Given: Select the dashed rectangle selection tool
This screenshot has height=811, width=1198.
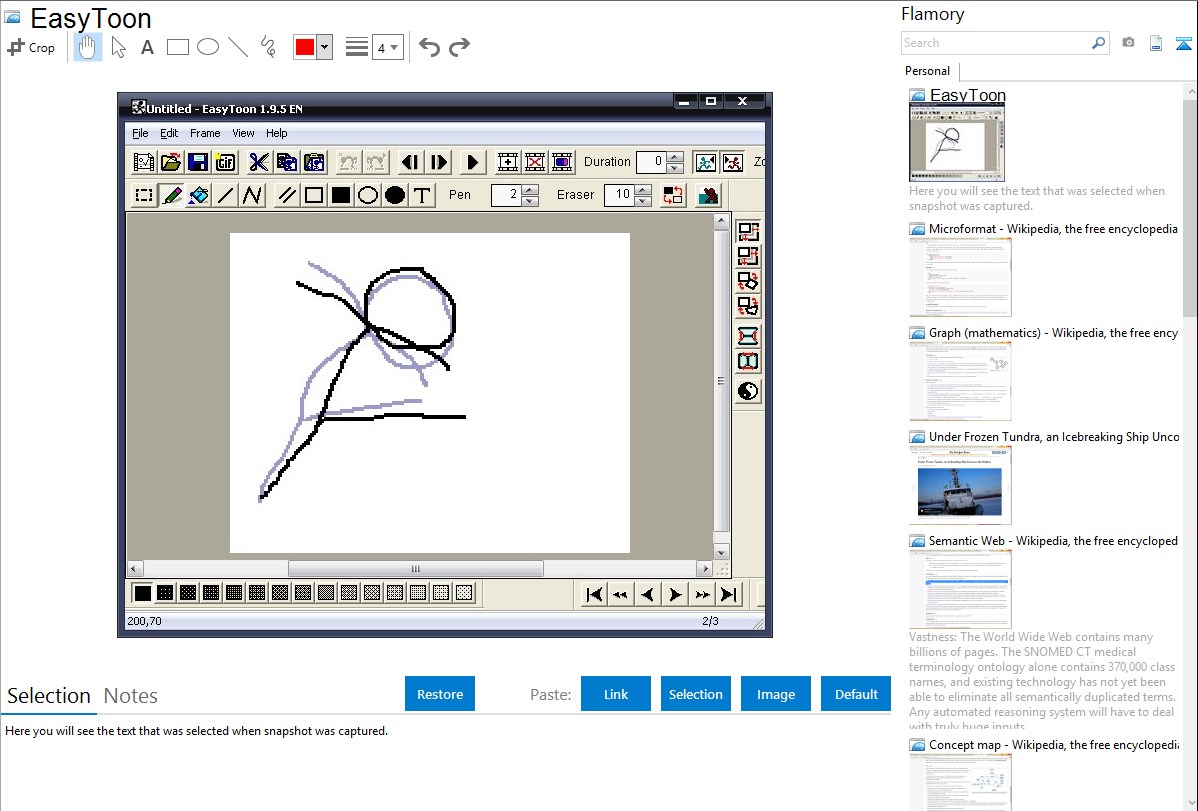Looking at the screenshot, I should coord(144,195).
